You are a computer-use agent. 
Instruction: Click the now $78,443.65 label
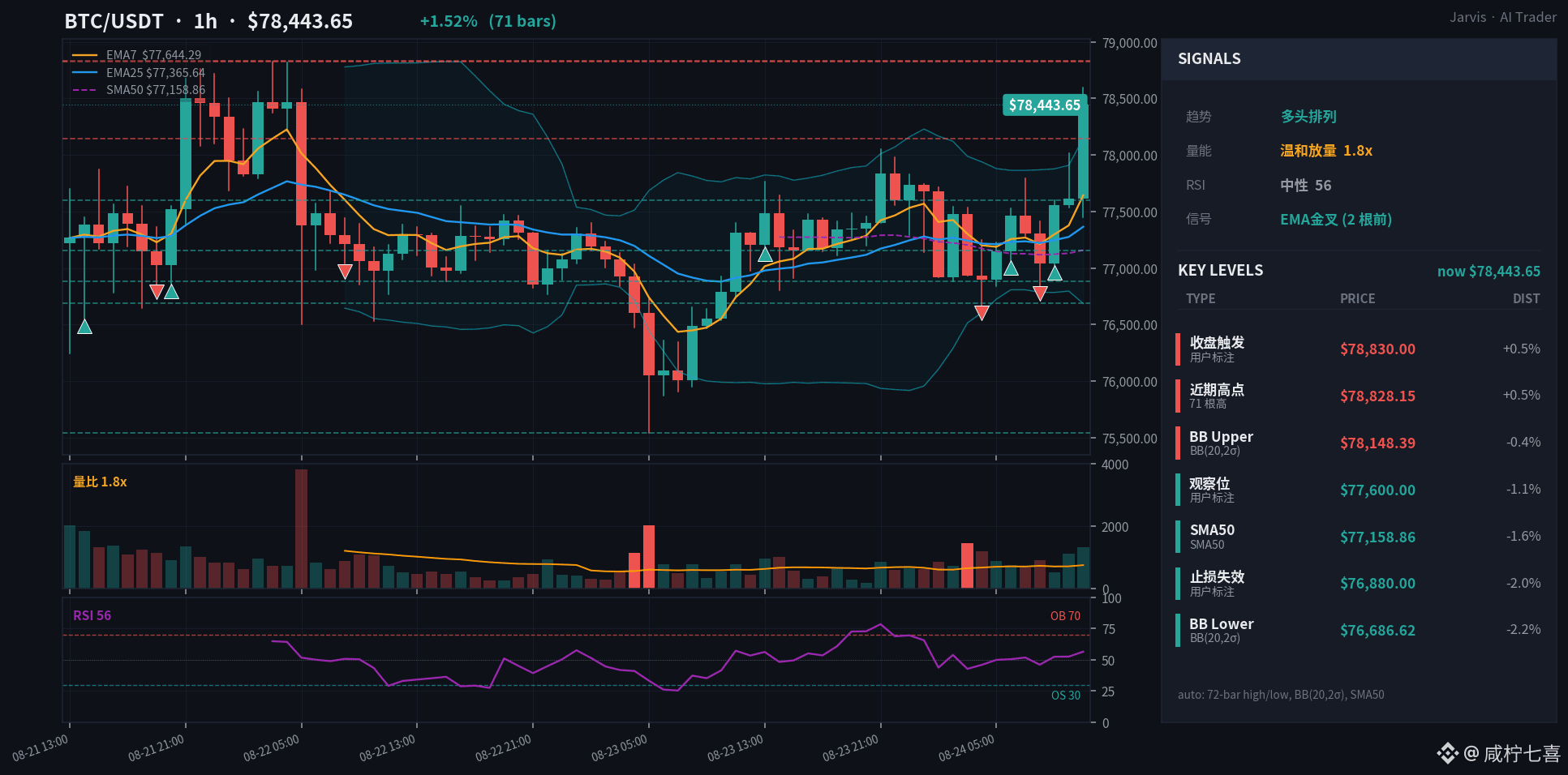coord(1489,272)
